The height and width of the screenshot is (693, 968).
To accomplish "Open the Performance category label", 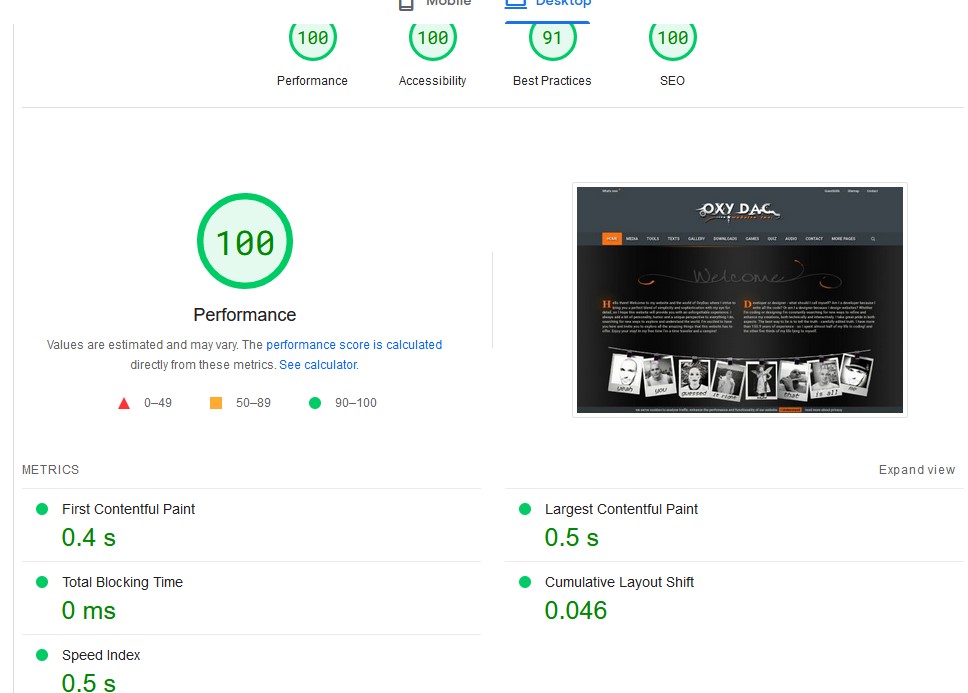I will pyautogui.click(x=312, y=81).
